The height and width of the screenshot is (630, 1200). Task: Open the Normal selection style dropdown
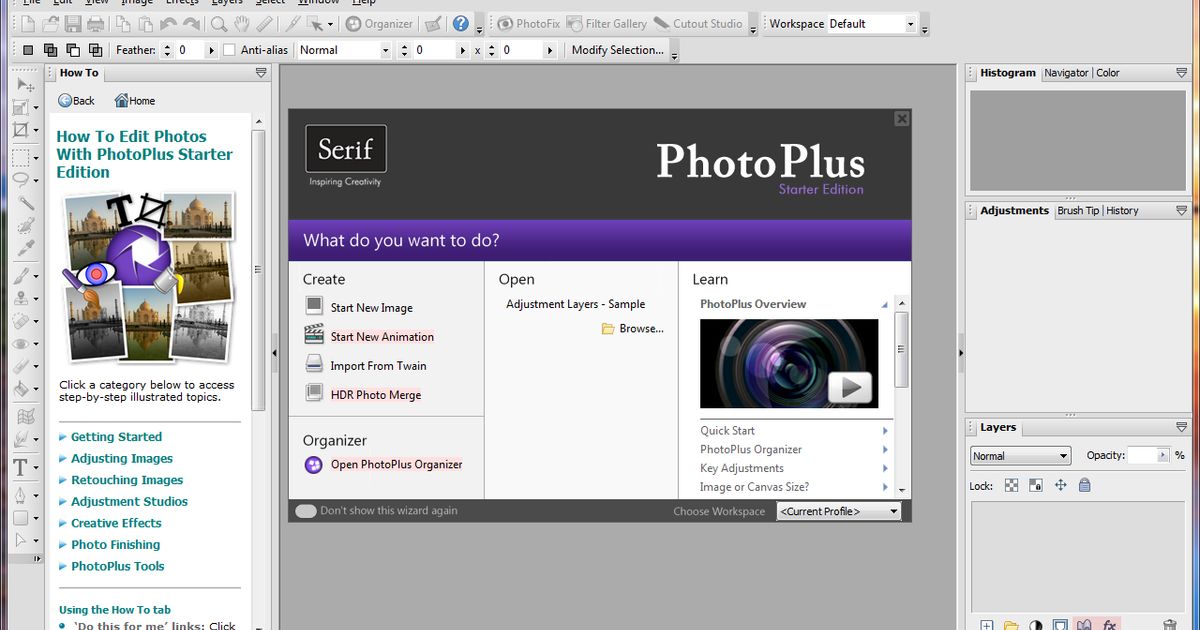pyautogui.click(x=385, y=50)
